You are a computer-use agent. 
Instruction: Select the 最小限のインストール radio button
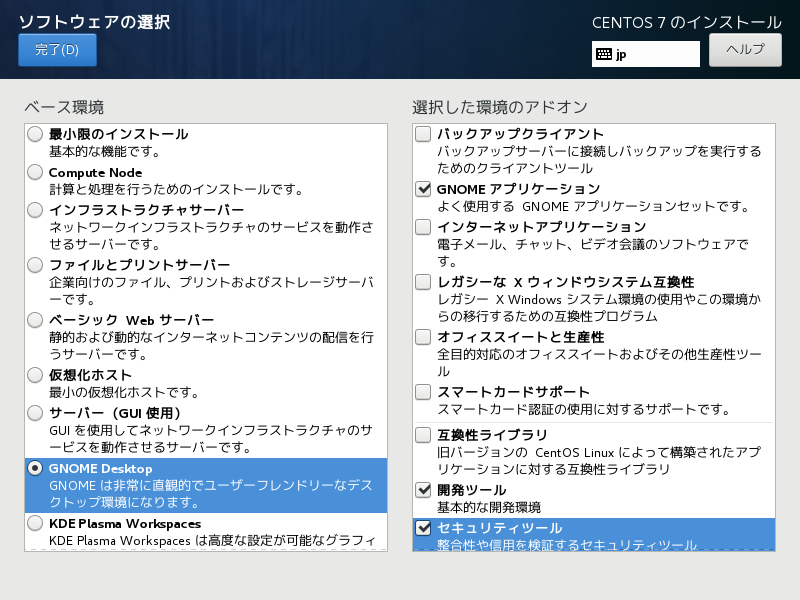35,134
